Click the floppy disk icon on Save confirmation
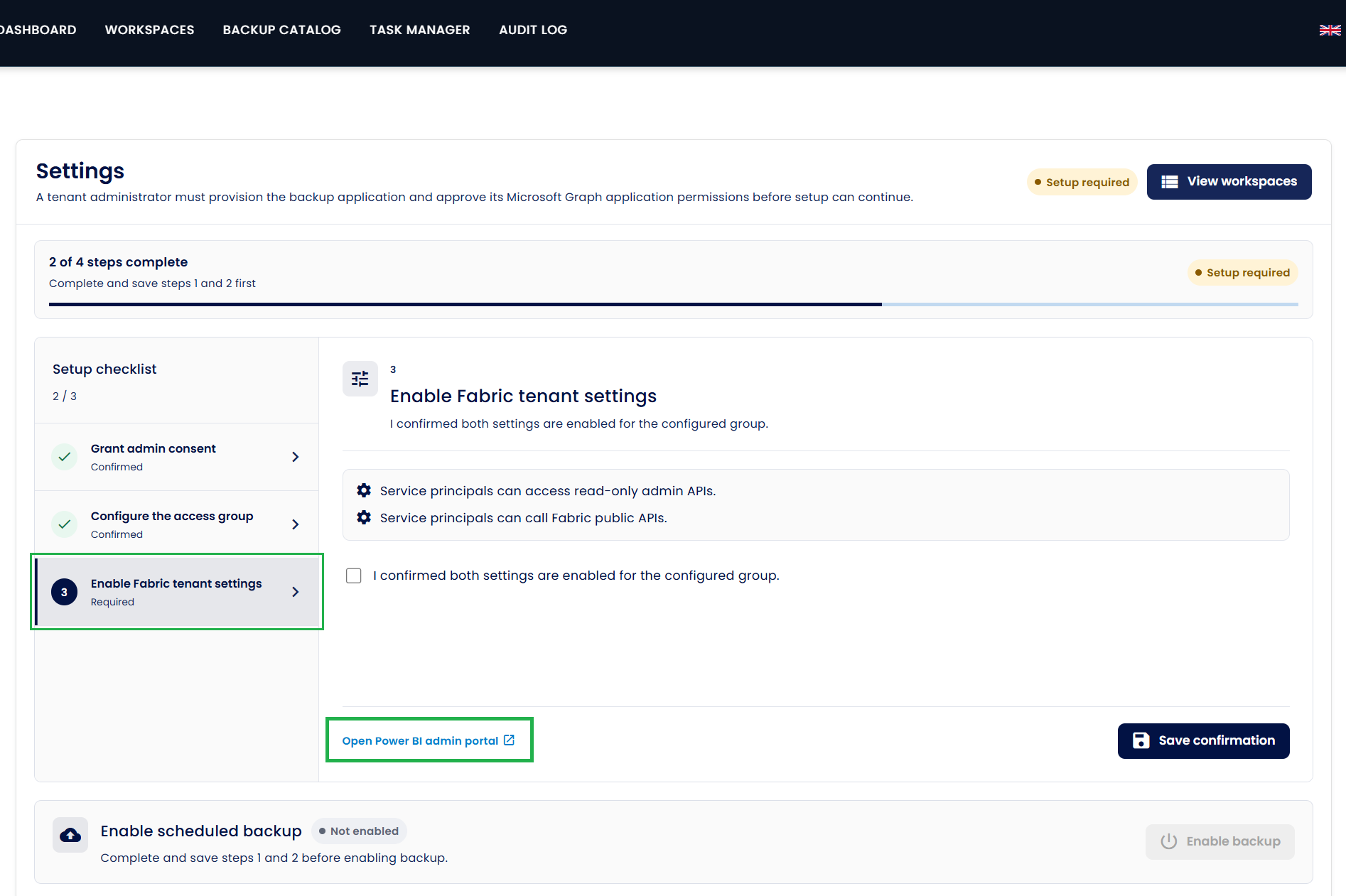This screenshot has height=896, width=1346. (1141, 740)
